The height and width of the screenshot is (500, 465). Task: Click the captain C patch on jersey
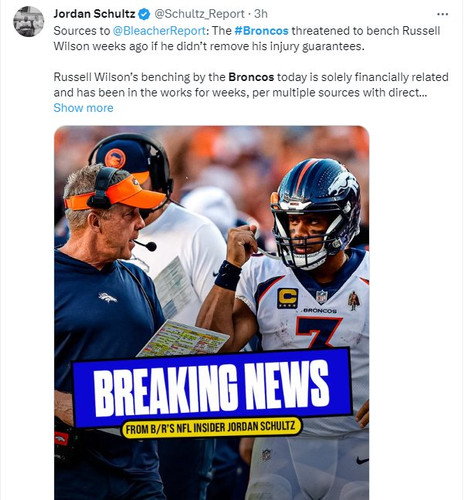288,298
